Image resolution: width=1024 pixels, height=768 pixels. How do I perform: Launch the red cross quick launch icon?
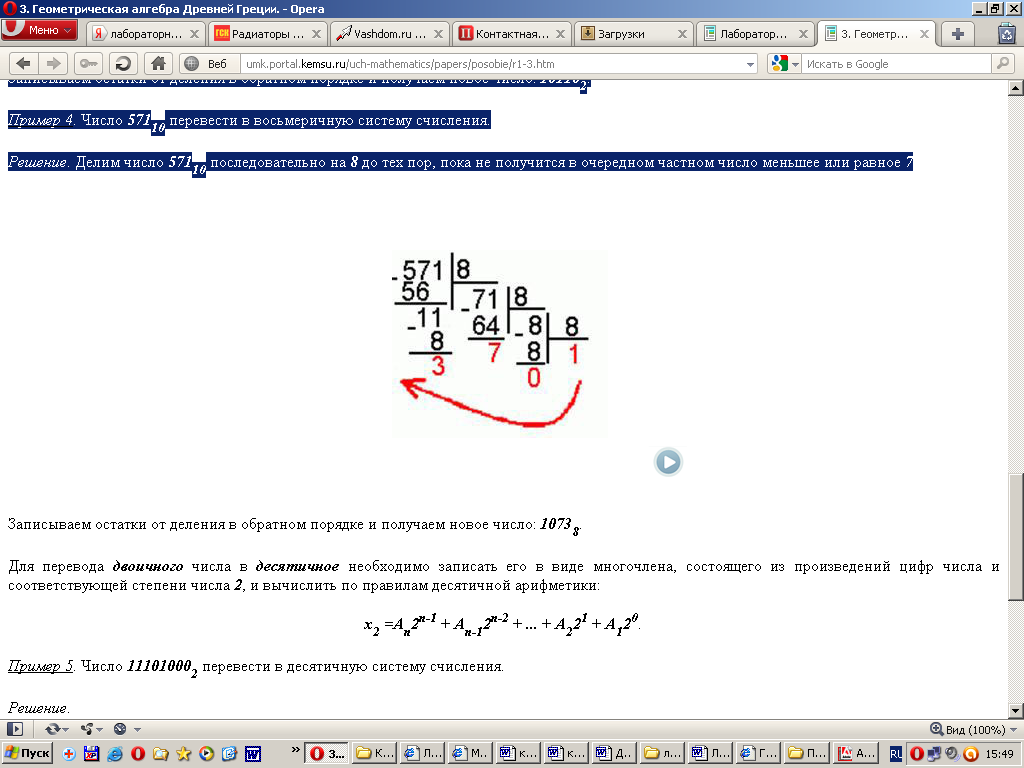click(69, 754)
